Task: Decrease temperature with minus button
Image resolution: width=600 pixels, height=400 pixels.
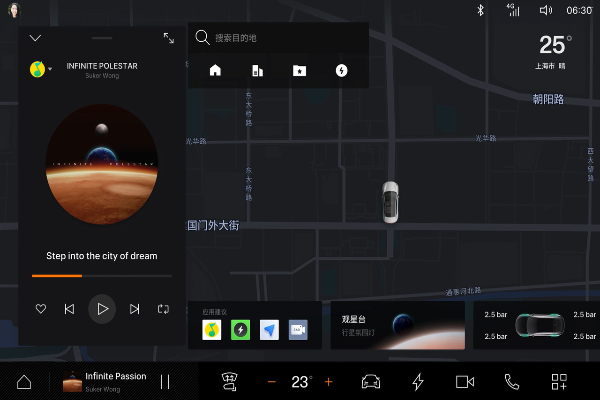Action: coord(271,382)
